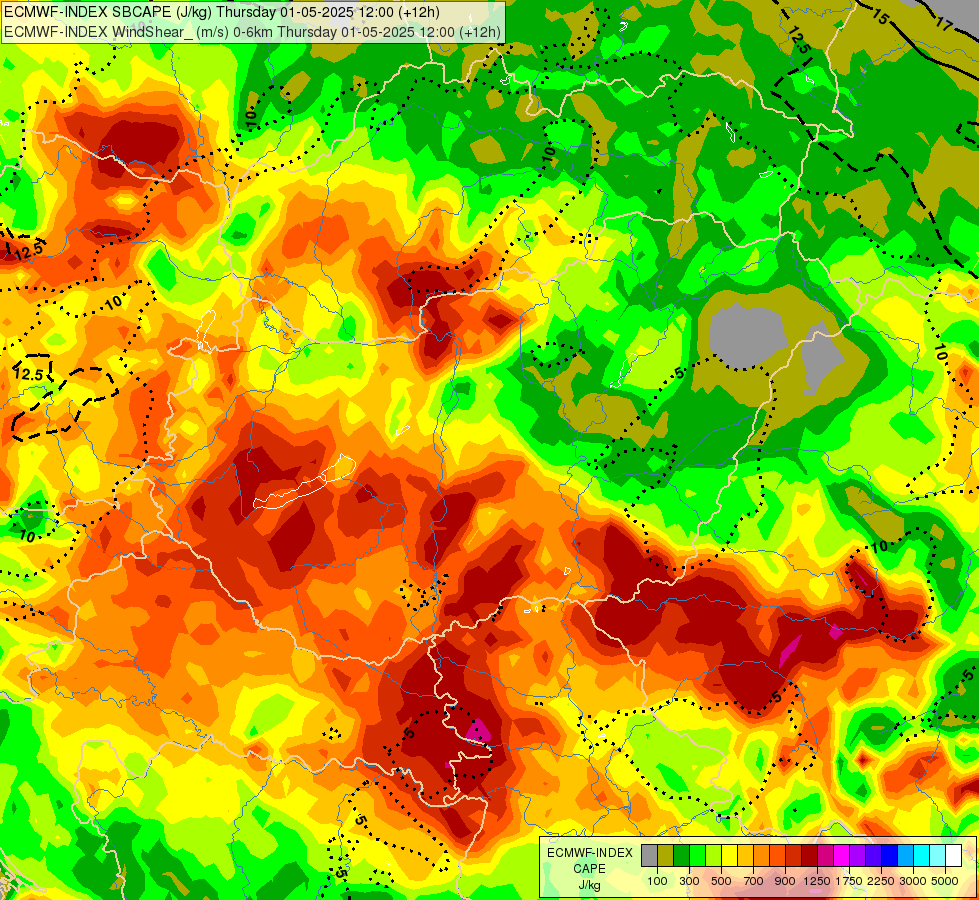
Task: Click the 'J/kg' unit label in the legend
Action: pos(589,885)
